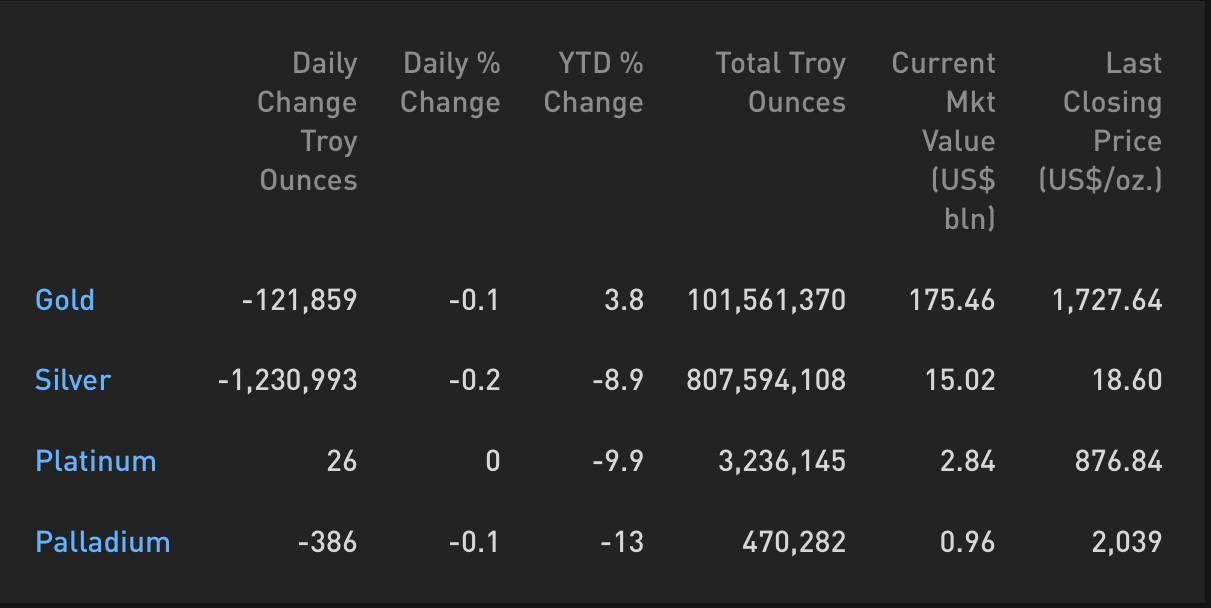Select Platinum's YTD change -9.9 cell
Screen dimensions: 1211x608
pos(622,461)
